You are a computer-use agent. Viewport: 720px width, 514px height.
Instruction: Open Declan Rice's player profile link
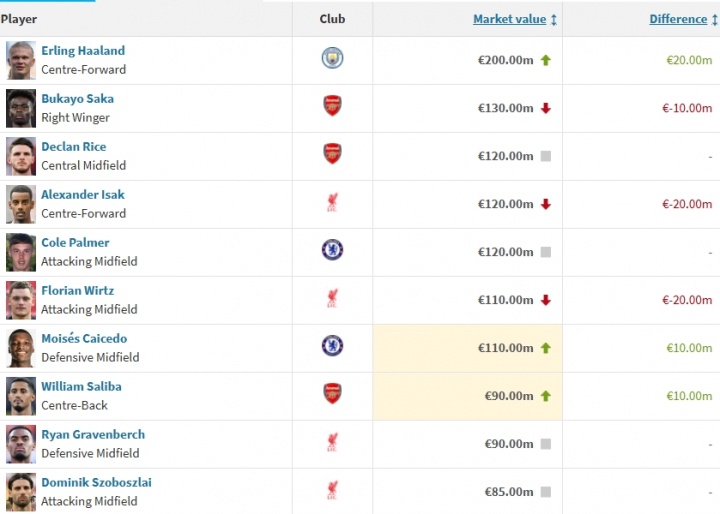tap(73, 147)
